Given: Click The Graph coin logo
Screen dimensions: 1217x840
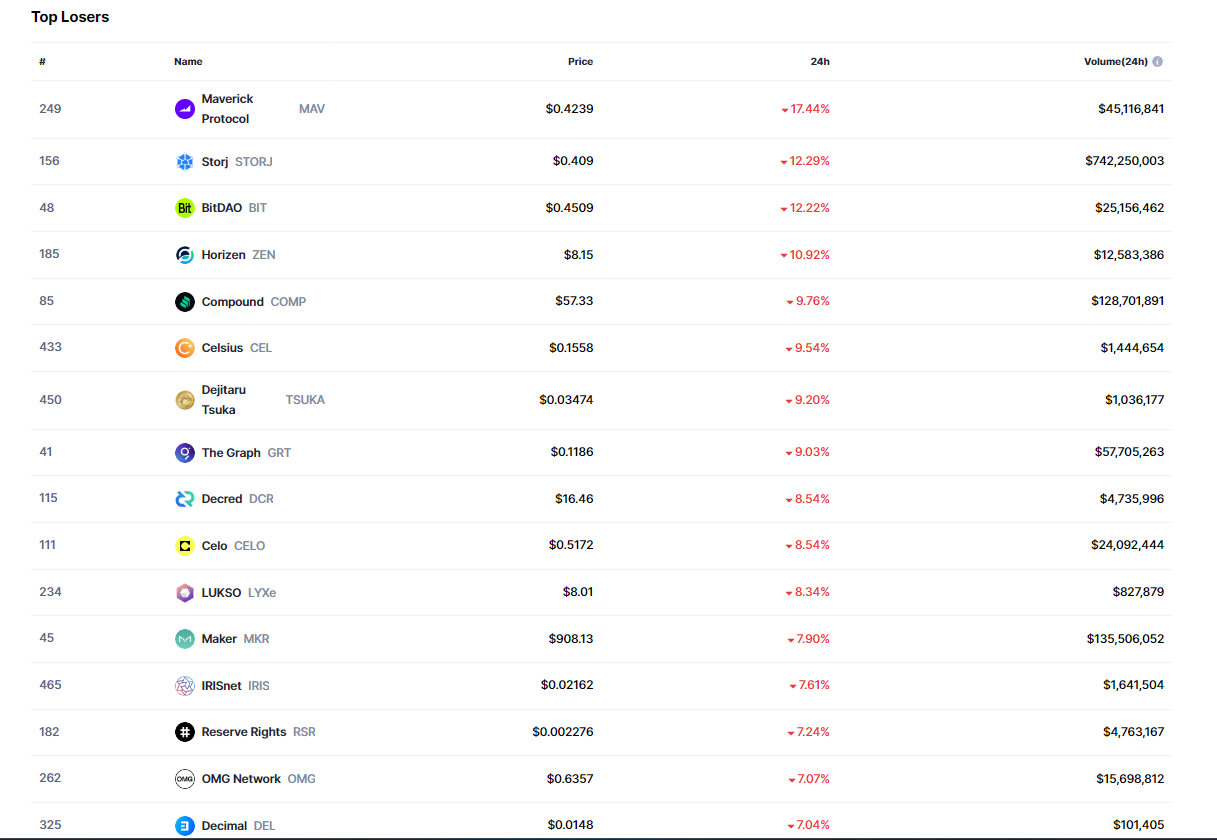Looking at the screenshot, I should coord(185,453).
